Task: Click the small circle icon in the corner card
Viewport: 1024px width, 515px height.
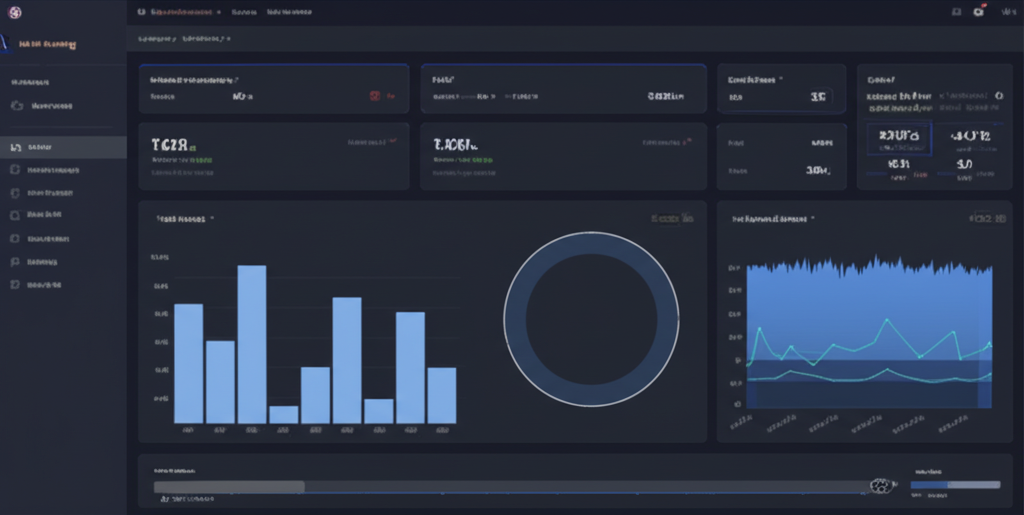Action: coord(999,95)
